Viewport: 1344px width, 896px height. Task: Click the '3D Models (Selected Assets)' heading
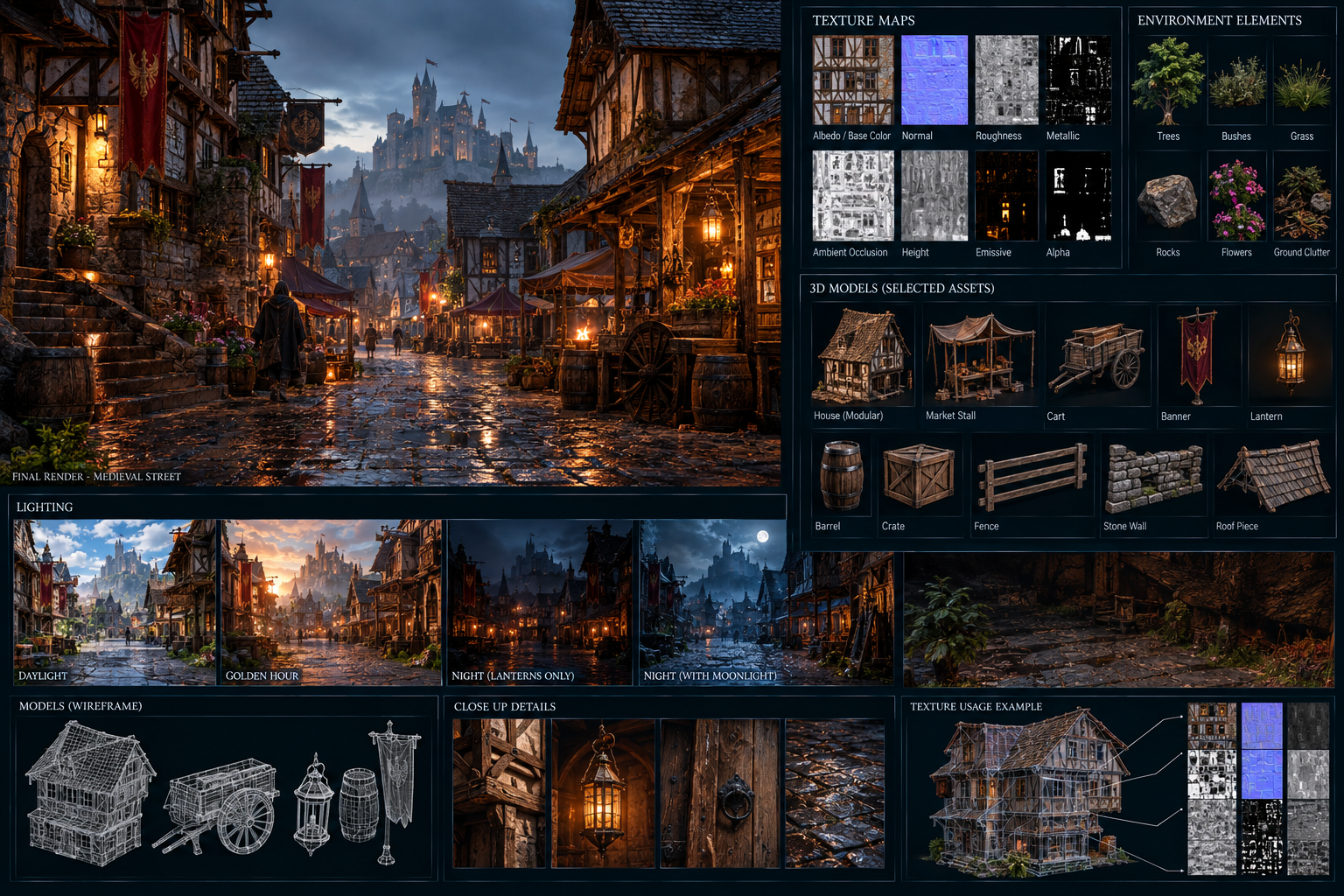(902, 288)
